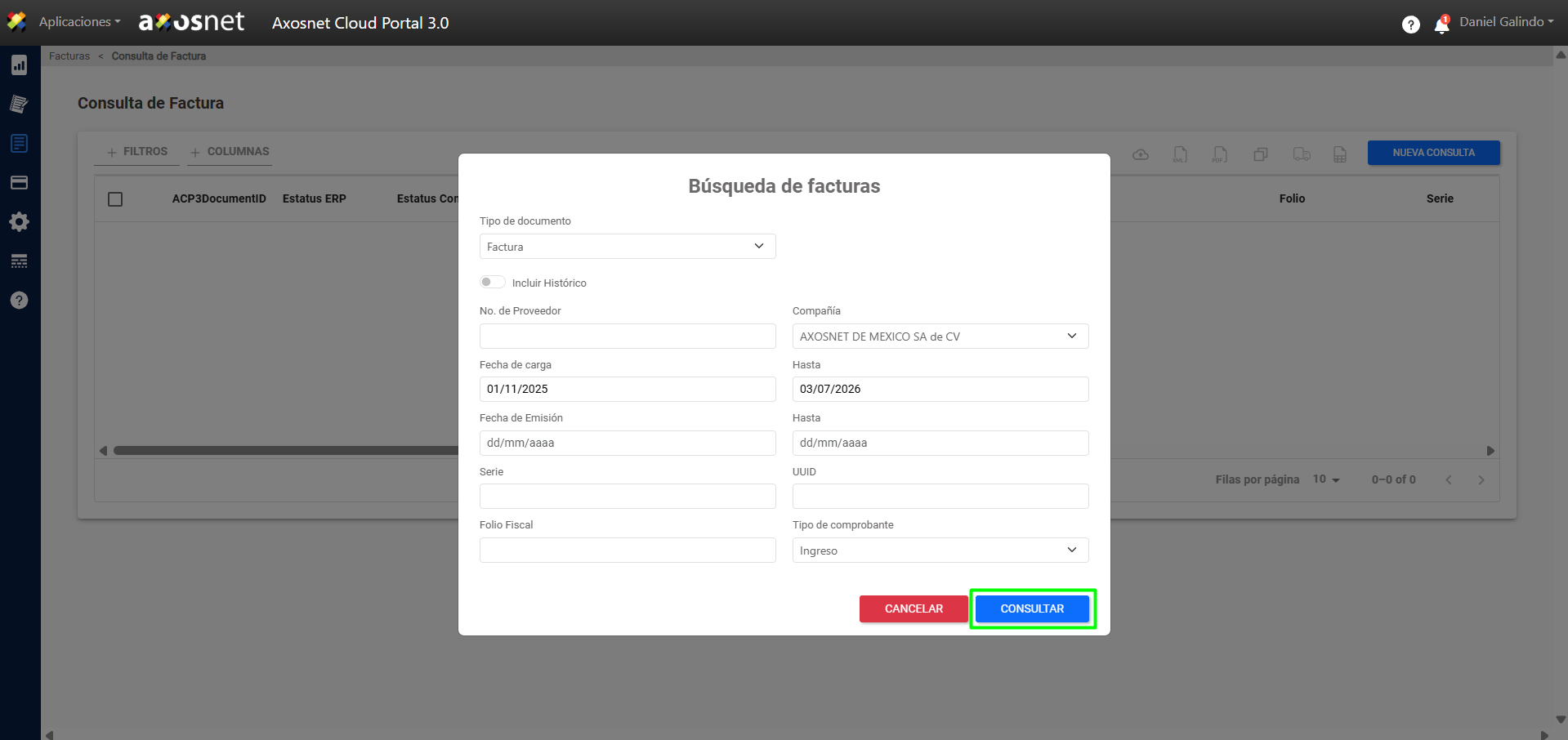Image resolution: width=1568 pixels, height=740 pixels.
Task: Click the cloud upload icon
Action: point(1141,154)
